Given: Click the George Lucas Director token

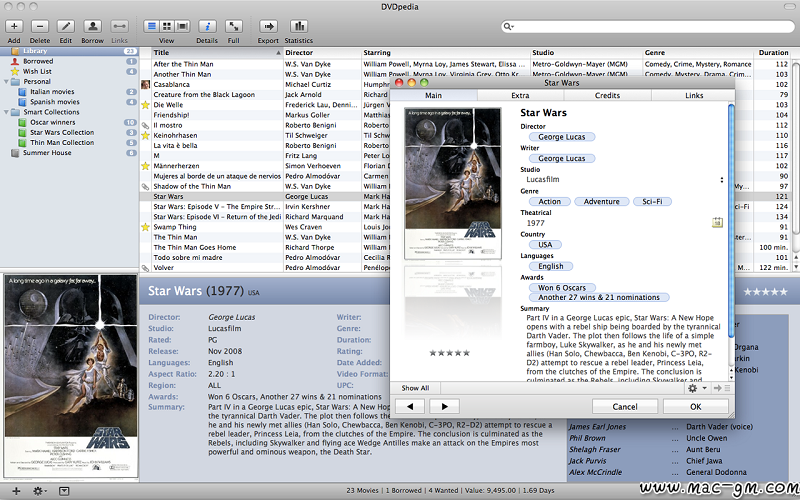Looking at the screenshot, I should [x=562, y=137].
